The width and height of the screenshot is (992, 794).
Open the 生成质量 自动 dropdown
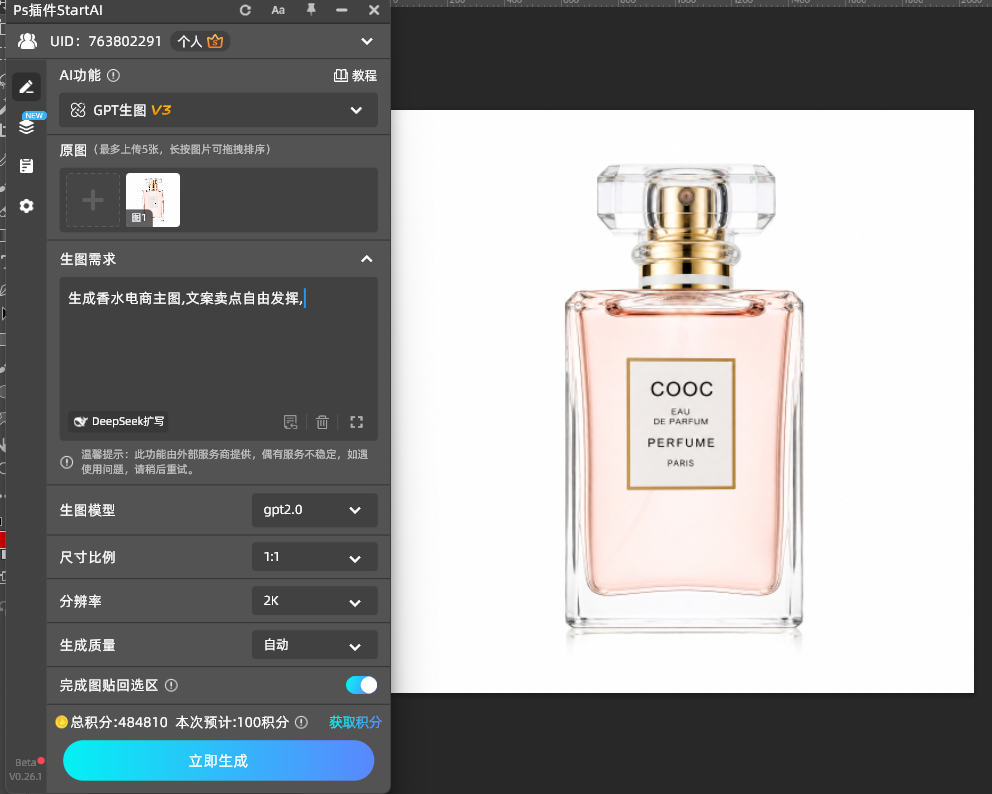click(x=314, y=645)
